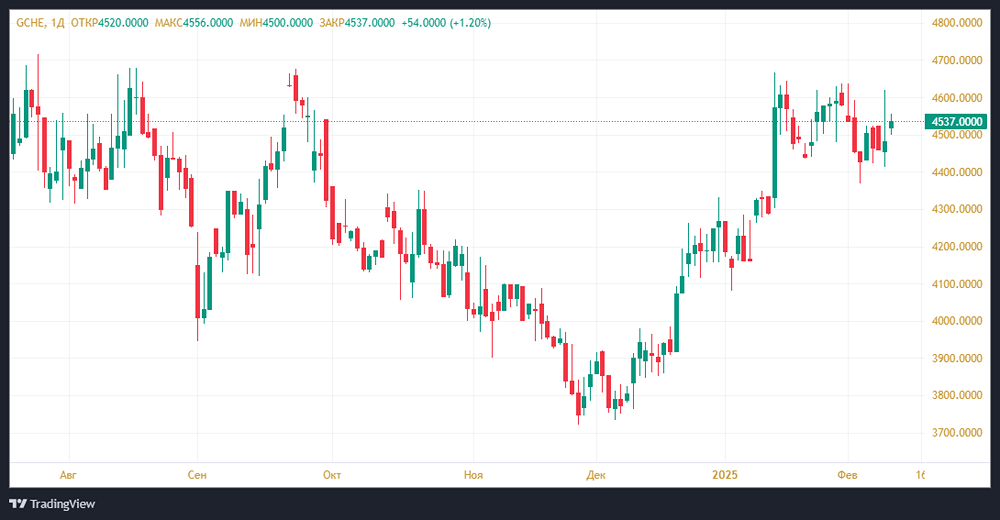Click the TradingView logo
Screen dimensions: 1000x520
coord(52,504)
